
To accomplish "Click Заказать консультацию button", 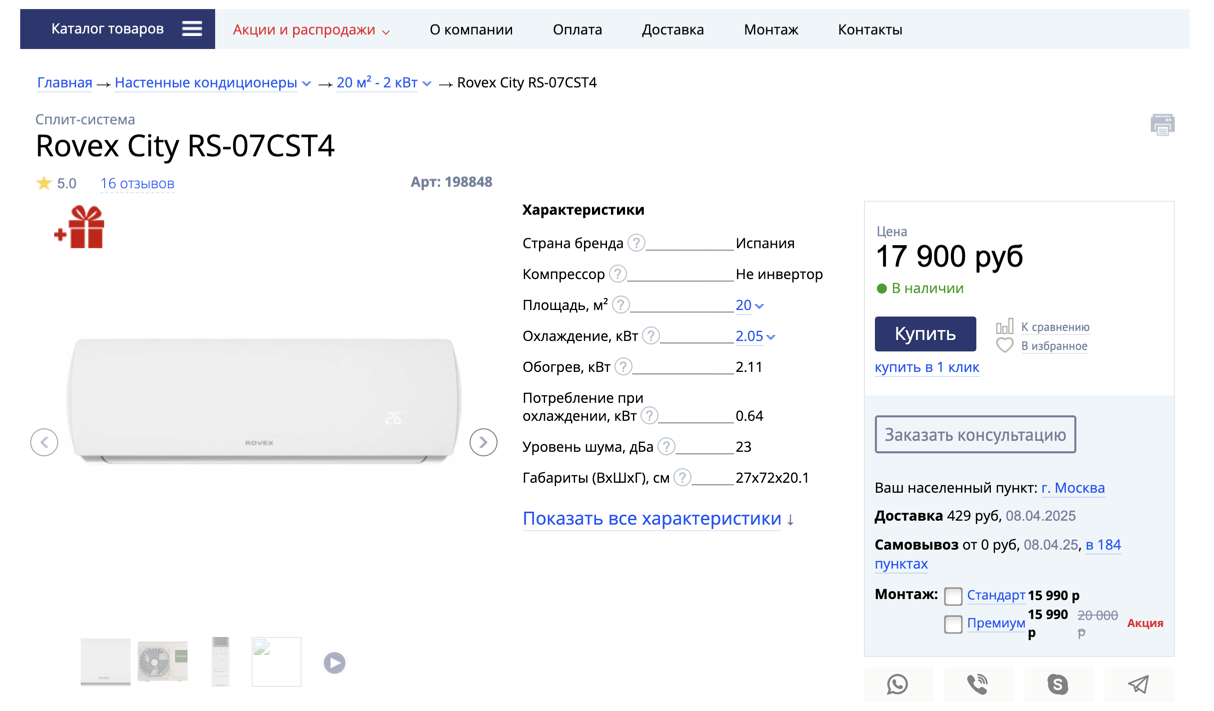I will tap(975, 435).
